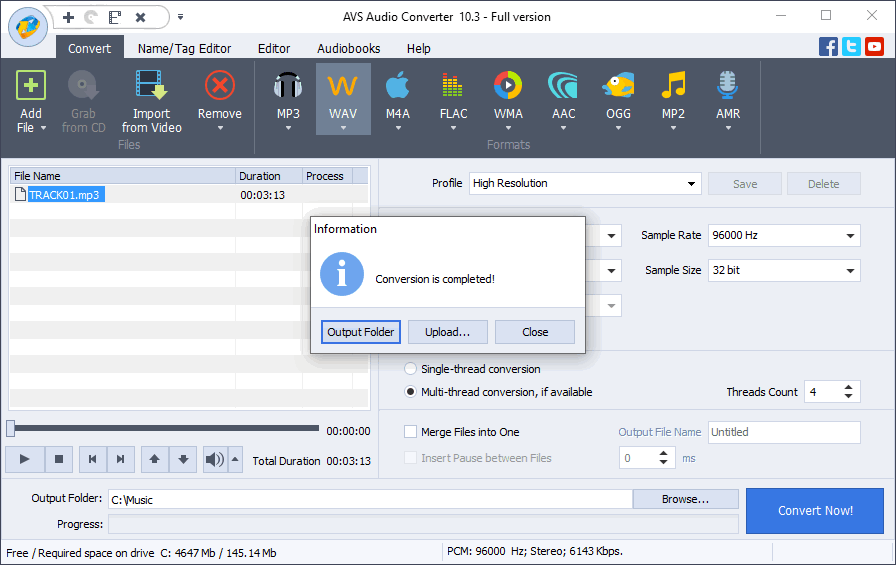
Task: Stop playback
Action: point(59,459)
